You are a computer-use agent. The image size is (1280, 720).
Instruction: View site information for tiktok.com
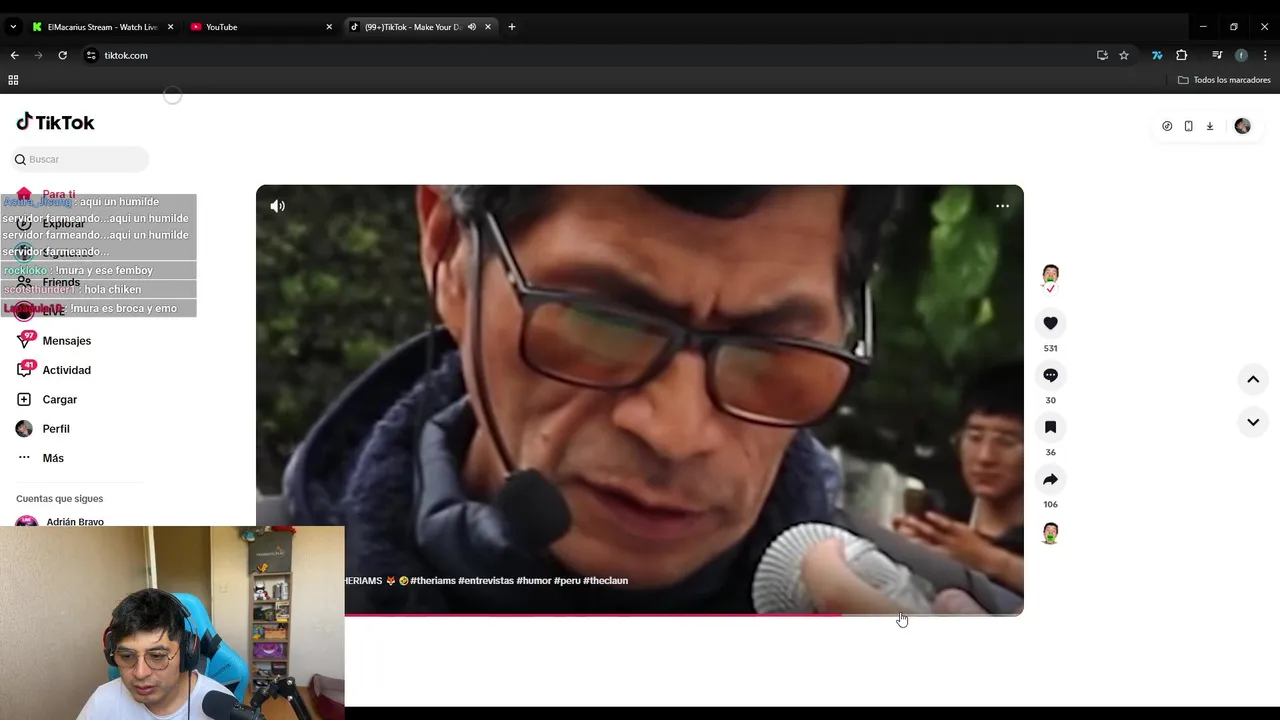click(91, 55)
